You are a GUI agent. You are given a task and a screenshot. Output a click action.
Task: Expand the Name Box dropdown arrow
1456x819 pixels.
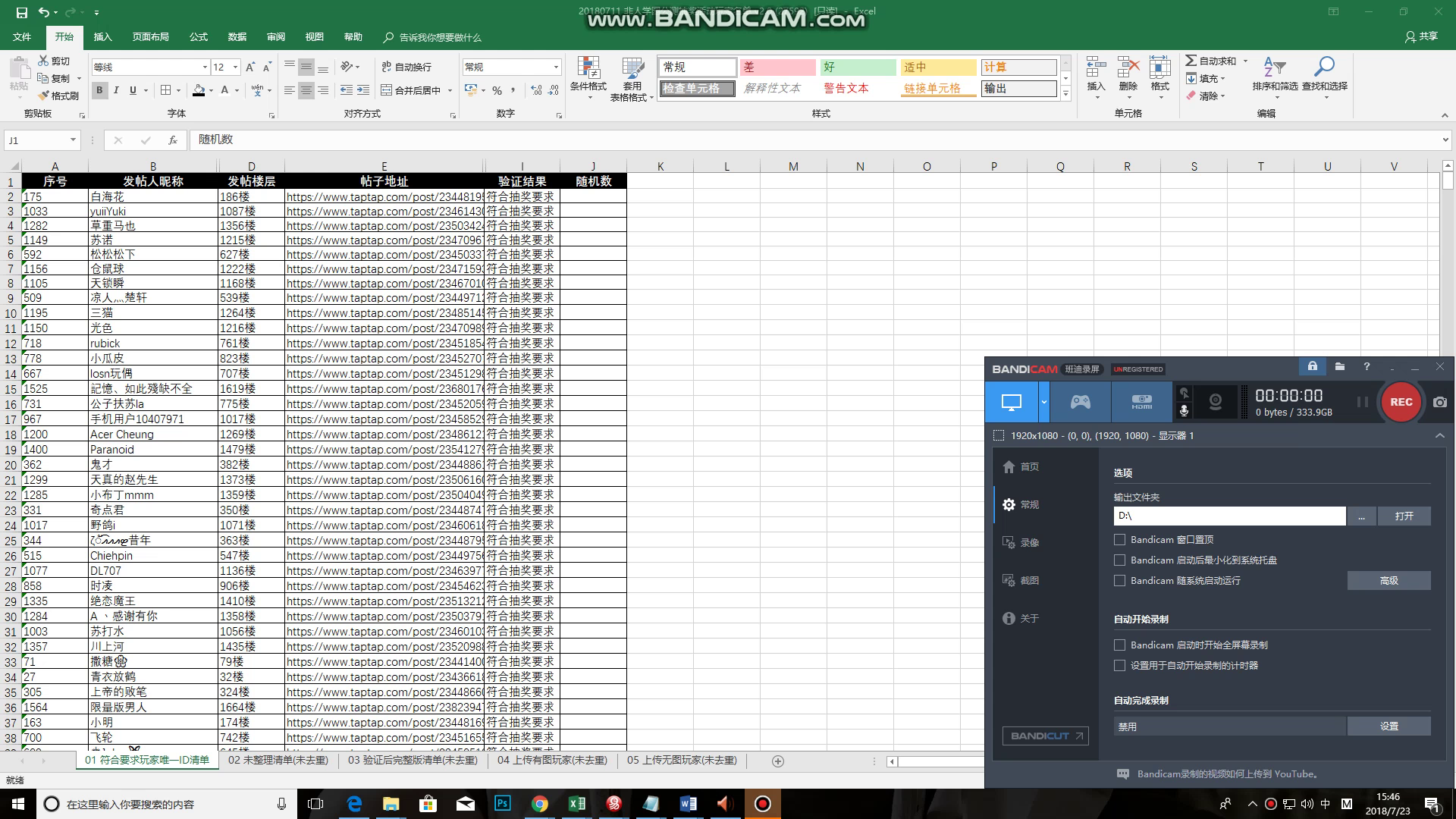pyautogui.click(x=73, y=140)
